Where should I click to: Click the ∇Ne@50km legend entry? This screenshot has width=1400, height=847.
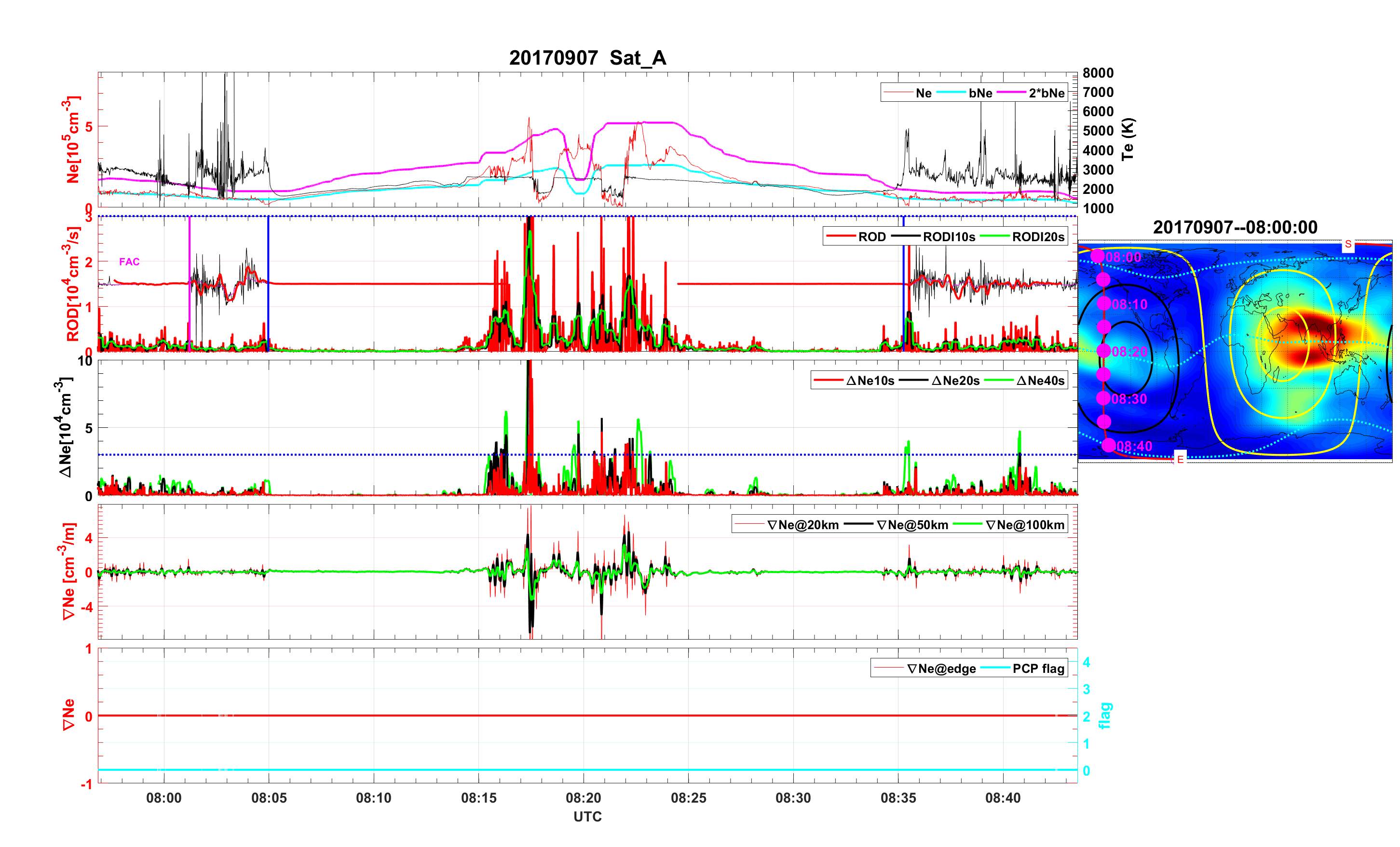point(912,525)
